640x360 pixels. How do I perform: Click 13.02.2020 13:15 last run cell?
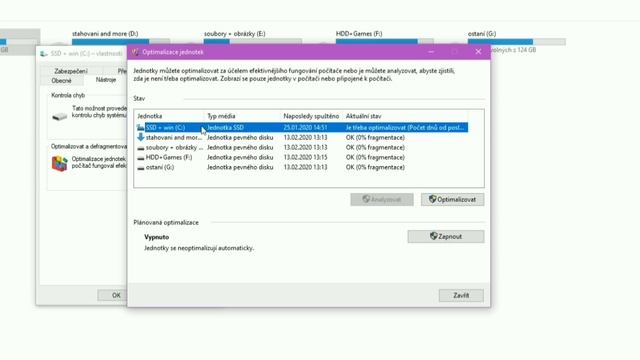click(305, 157)
